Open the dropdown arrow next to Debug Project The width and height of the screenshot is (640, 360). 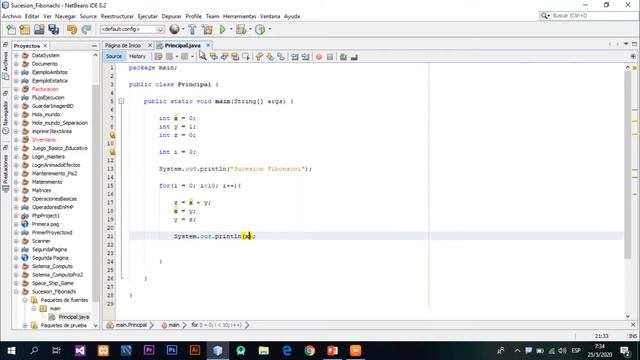(250, 29)
